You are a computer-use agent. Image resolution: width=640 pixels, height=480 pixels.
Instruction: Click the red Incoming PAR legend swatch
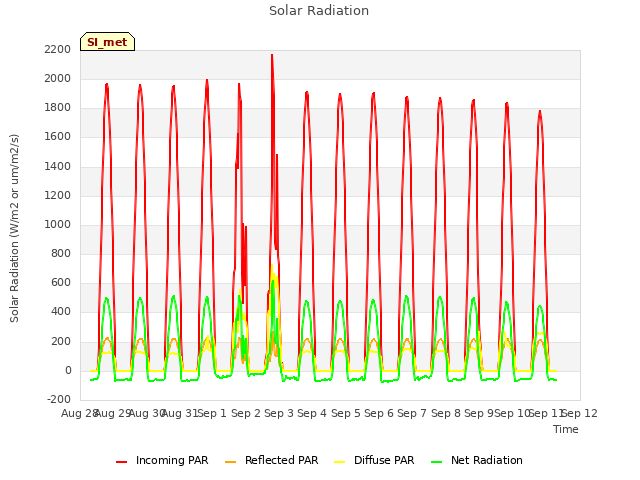121,462
